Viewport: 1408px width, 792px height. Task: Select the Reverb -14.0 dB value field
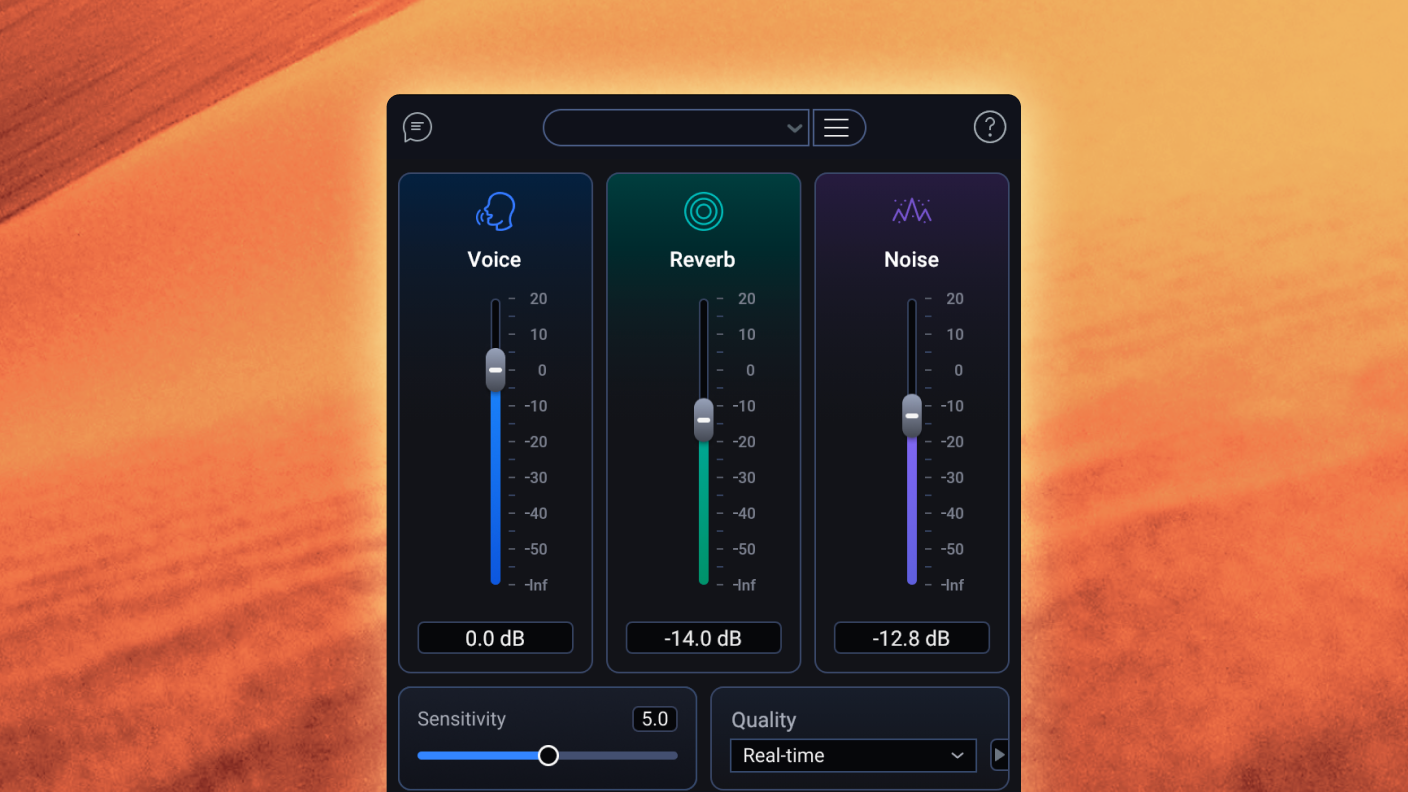click(x=703, y=638)
